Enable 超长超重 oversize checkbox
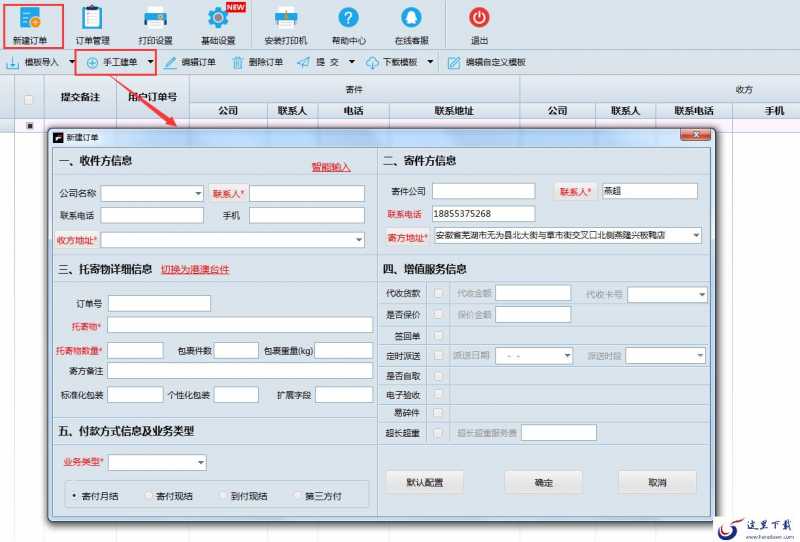The height and width of the screenshot is (542, 800). pos(438,433)
